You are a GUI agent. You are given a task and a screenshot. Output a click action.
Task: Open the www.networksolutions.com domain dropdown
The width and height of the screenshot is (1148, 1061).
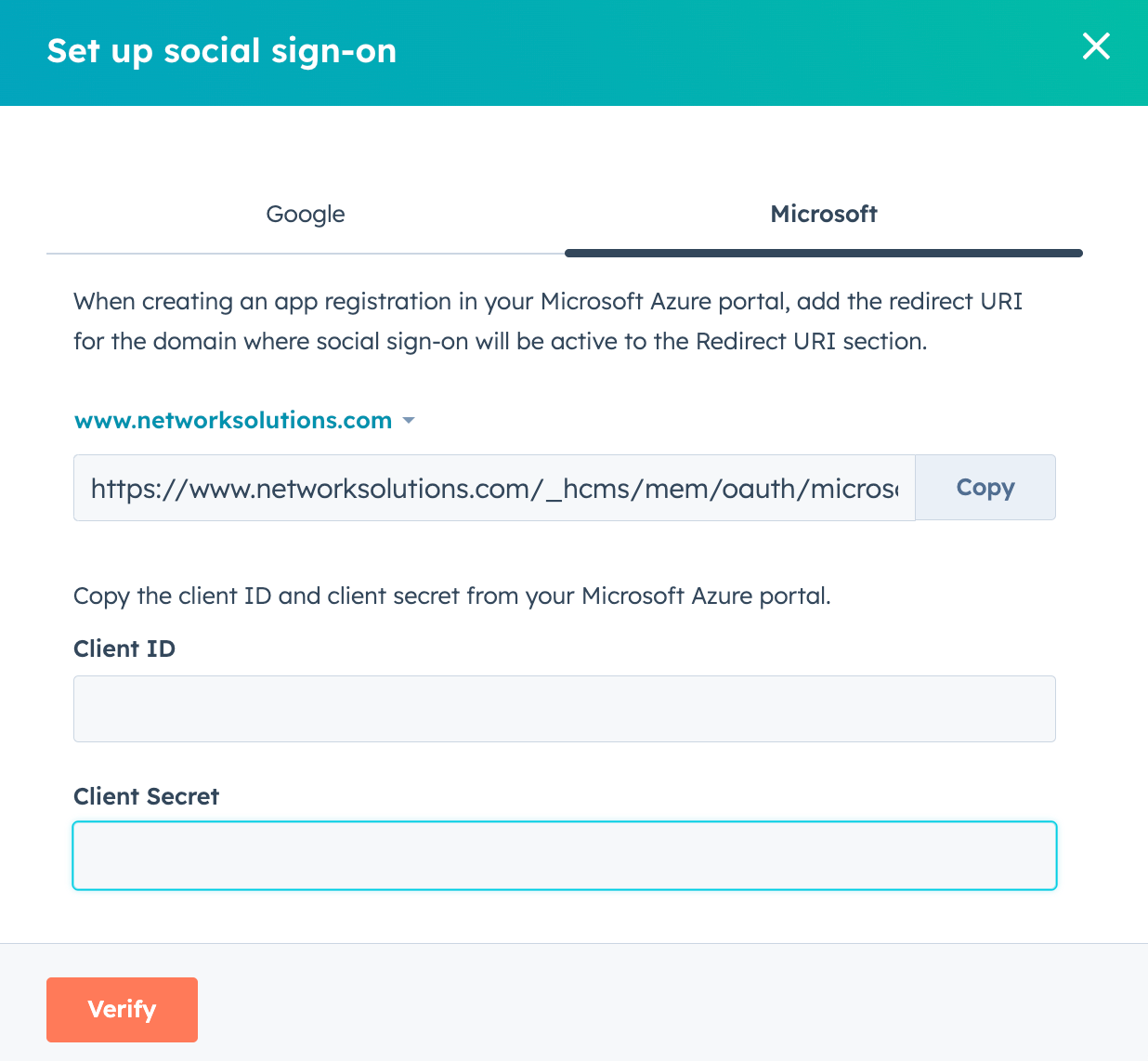coord(234,421)
